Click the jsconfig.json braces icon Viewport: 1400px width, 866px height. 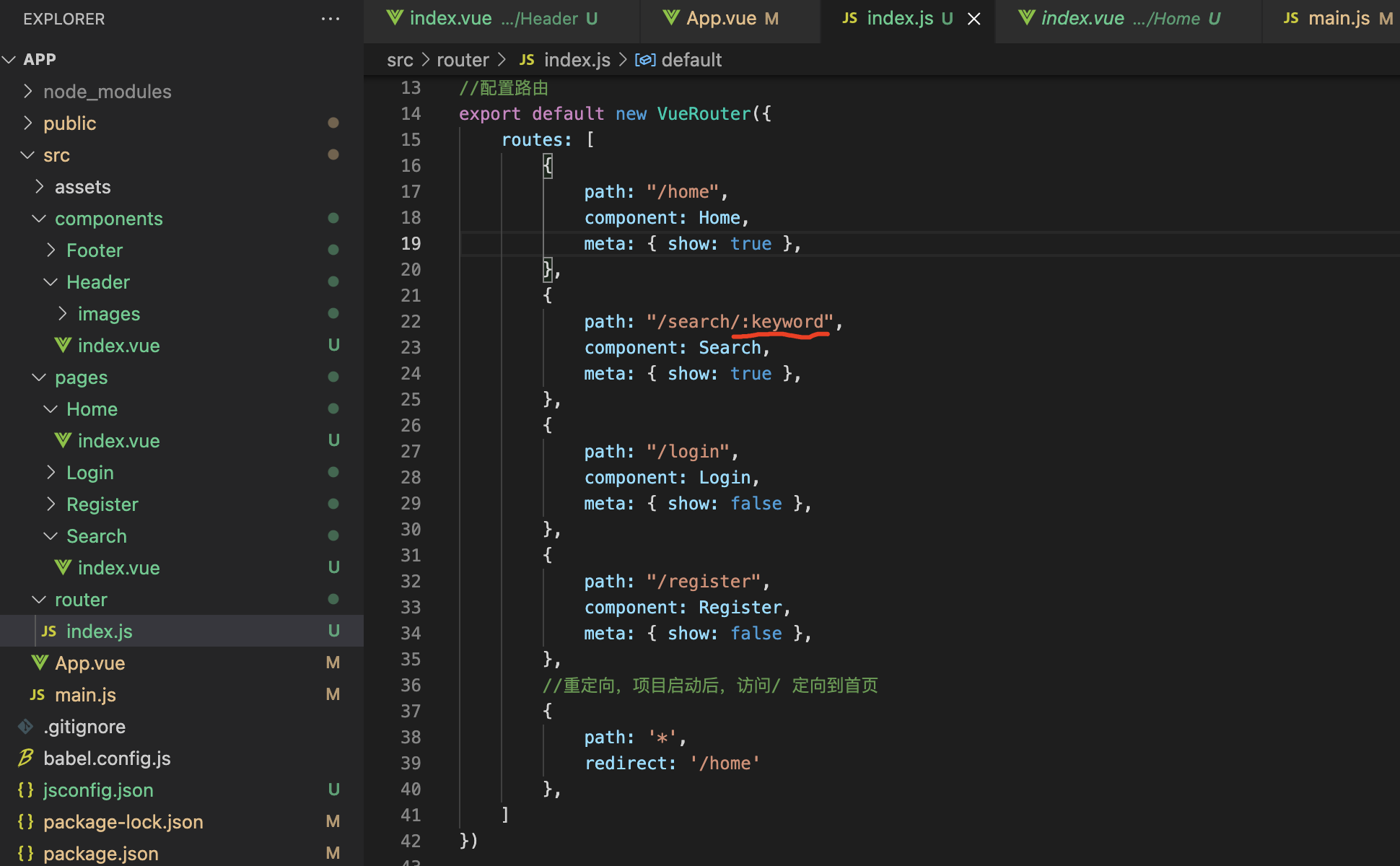click(25, 790)
